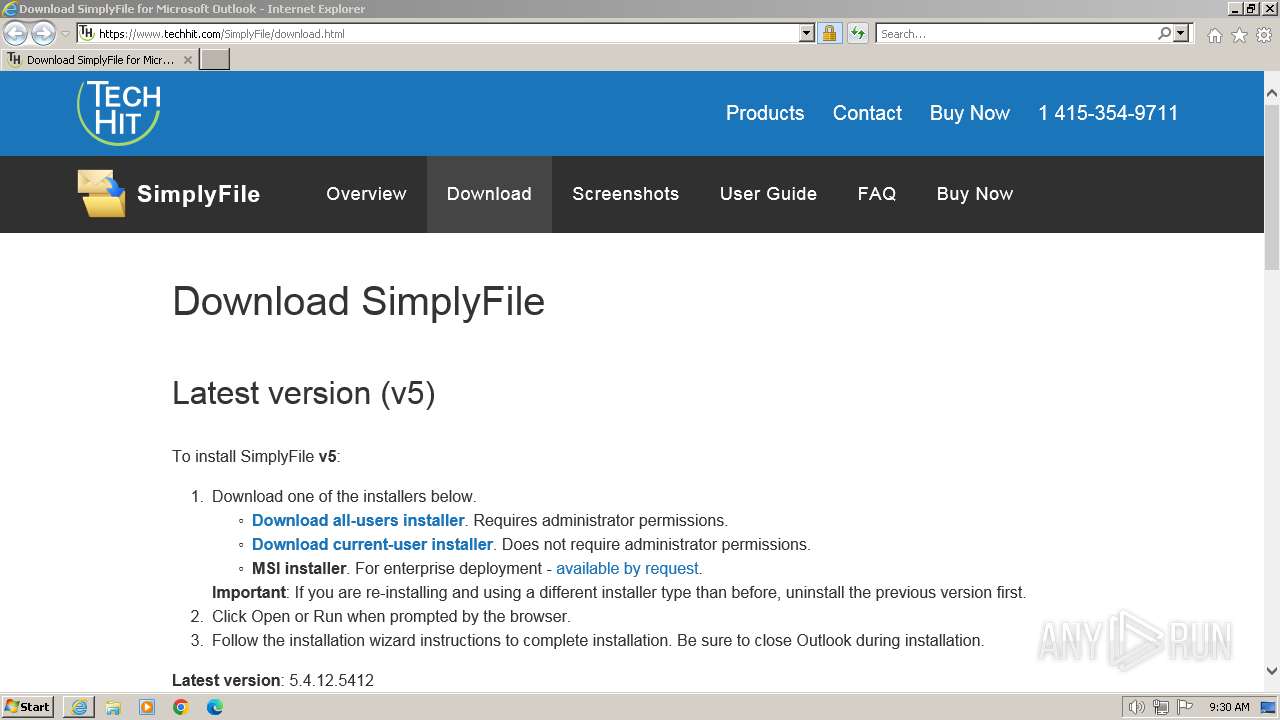Open the Products top menu link
Viewport: 1280px width, 720px height.
tap(765, 113)
